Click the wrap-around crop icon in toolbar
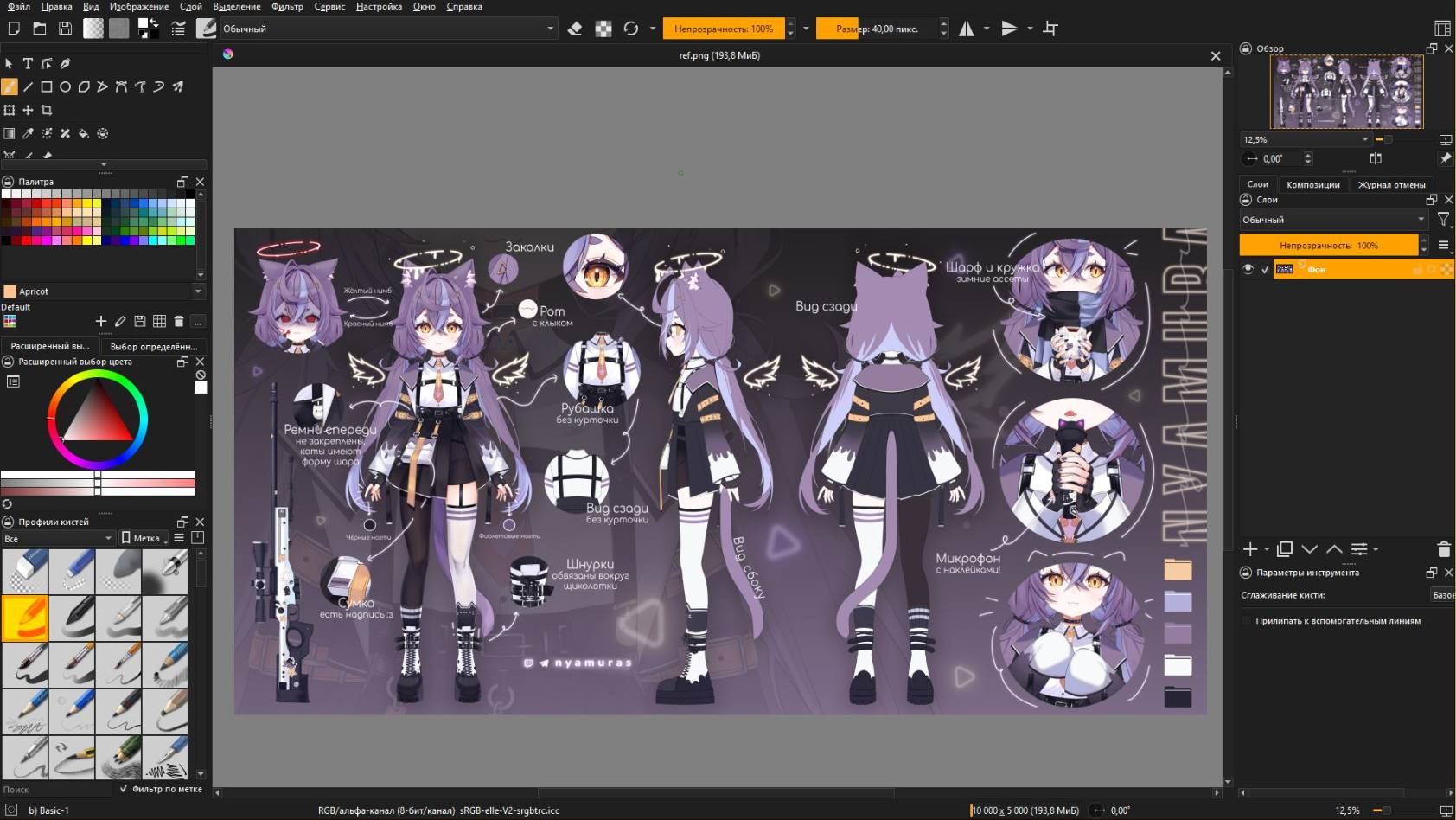 pyautogui.click(x=1050, y=29)
